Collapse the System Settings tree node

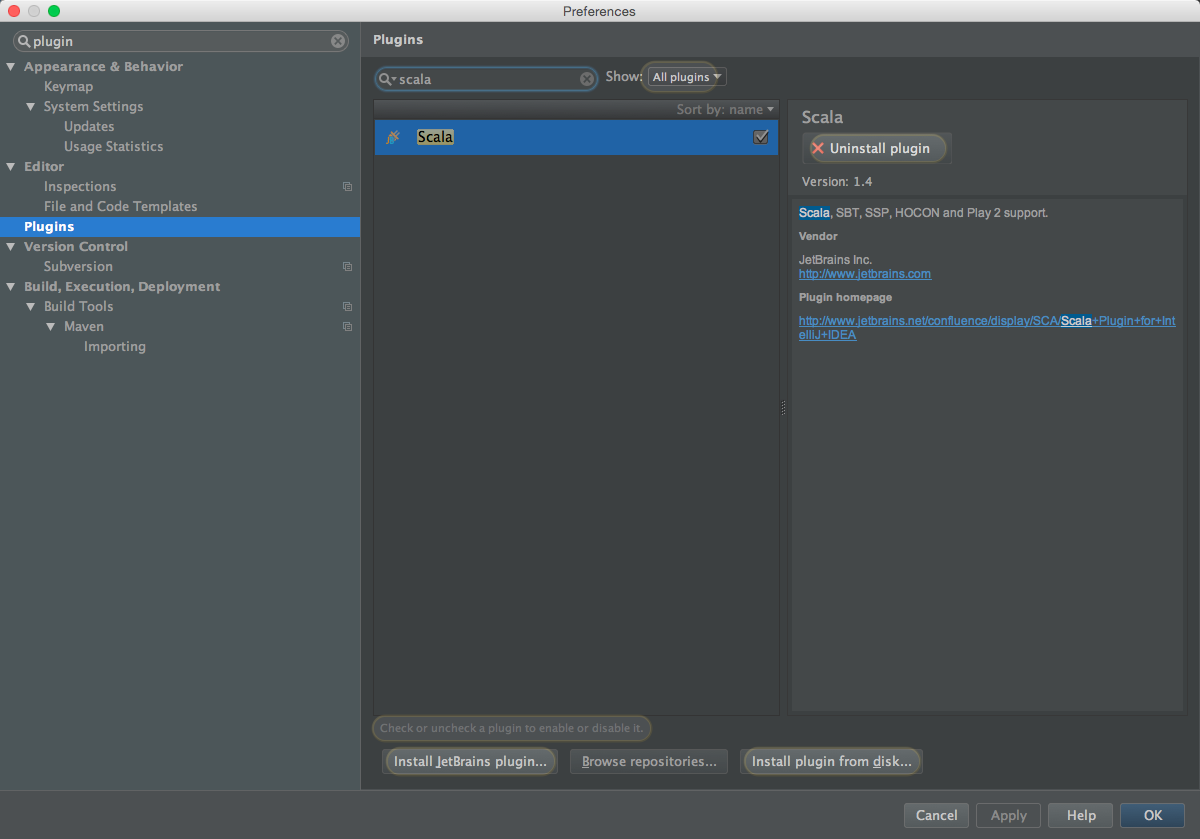[31, 107]
